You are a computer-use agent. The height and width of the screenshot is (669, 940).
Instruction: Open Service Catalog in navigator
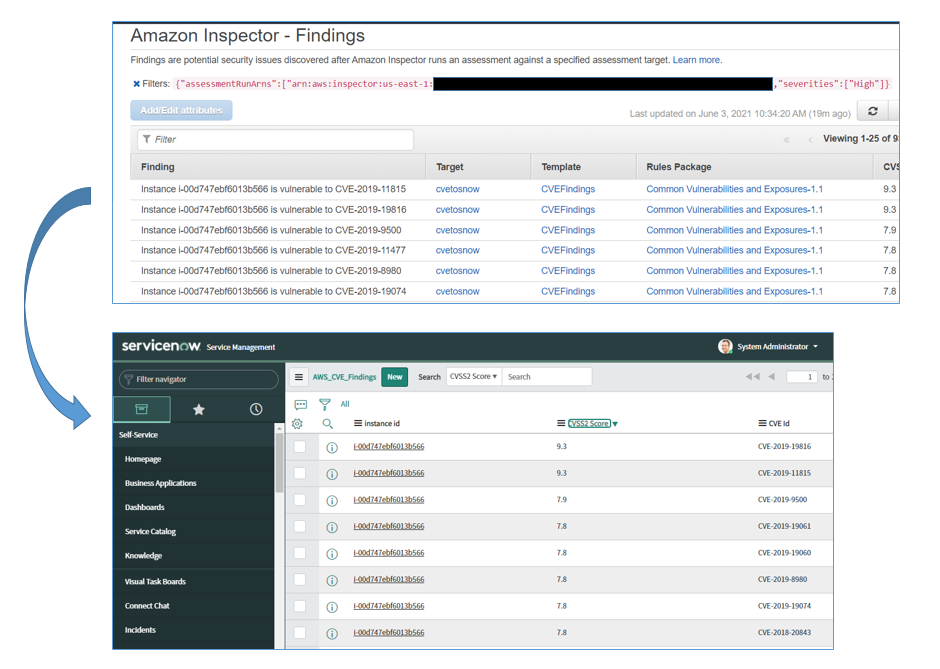tap(150, 532)
